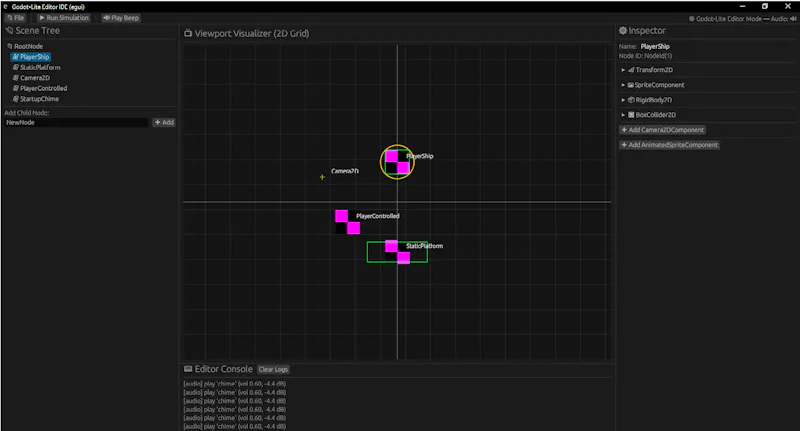Image resolution: width=800 pixels, height=431 pixels.
Task: Click the Play Beep button
Action: 120,18
